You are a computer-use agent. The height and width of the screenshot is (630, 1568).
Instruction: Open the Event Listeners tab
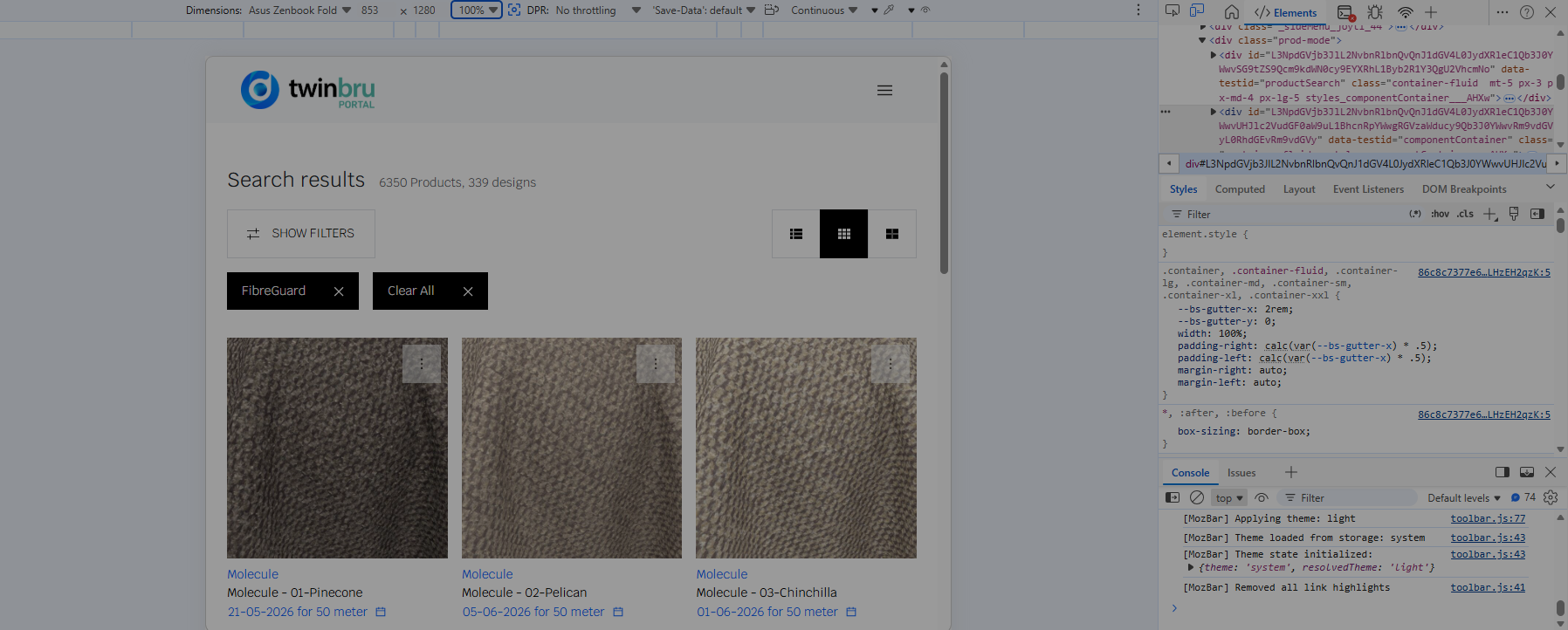pos(1368,189)
